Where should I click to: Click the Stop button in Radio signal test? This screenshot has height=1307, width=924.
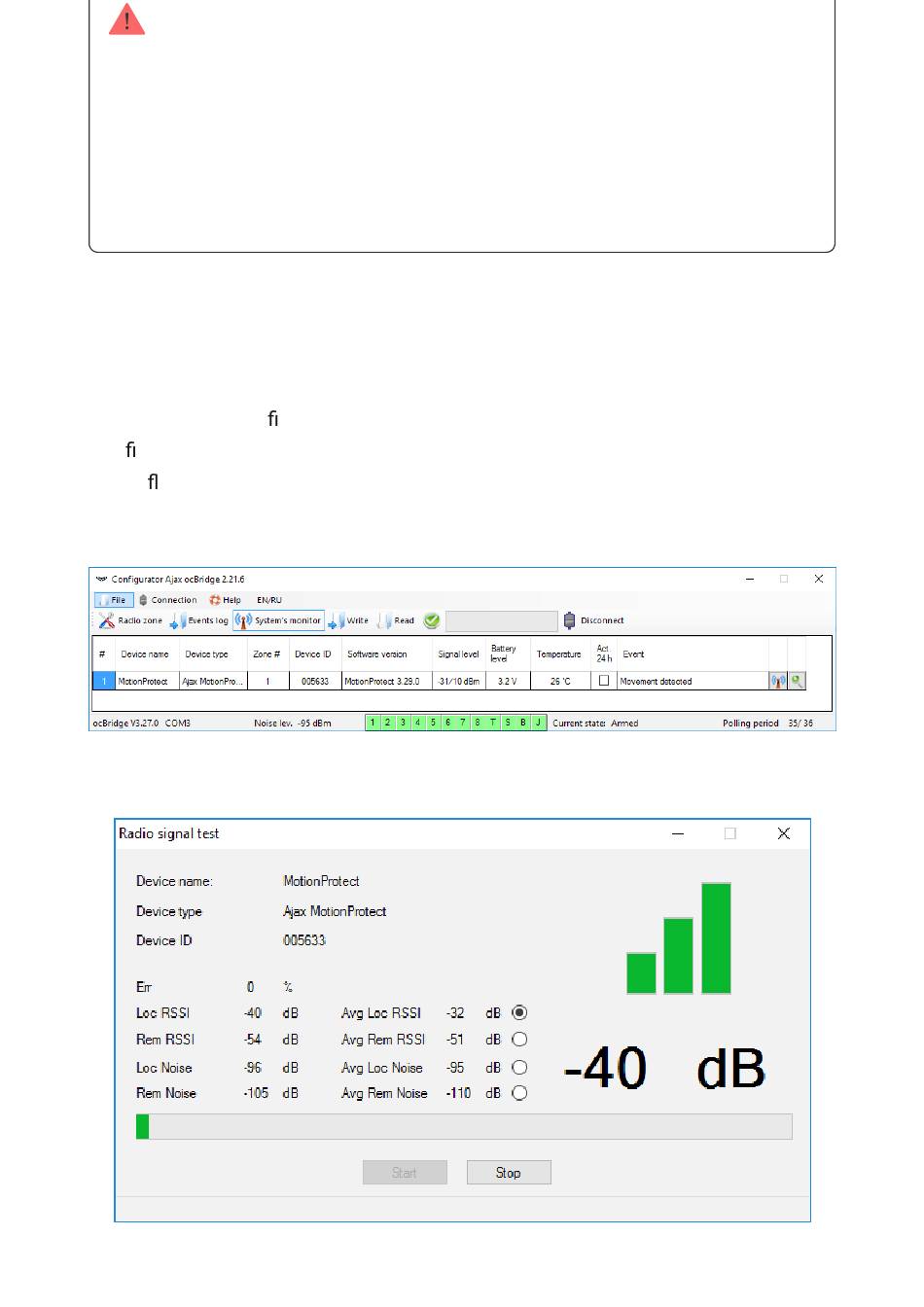click(x=509, y=1173)
